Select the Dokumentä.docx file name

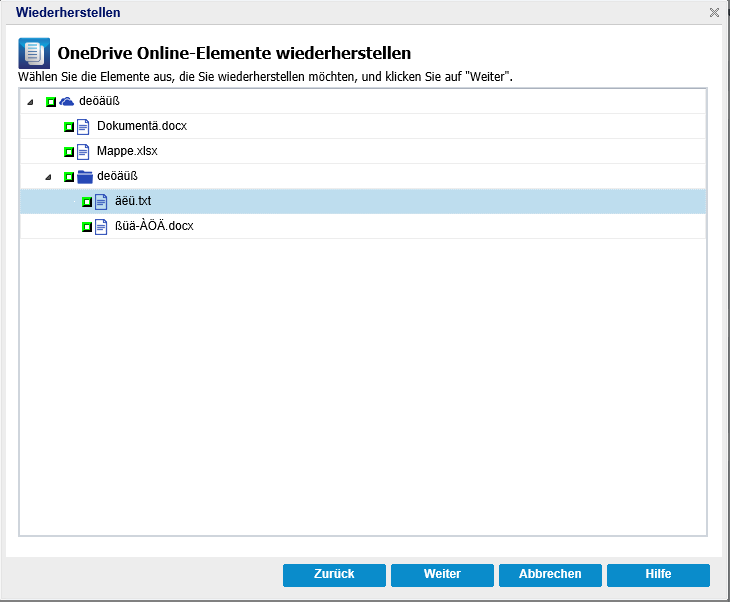(x=142, y=126)
